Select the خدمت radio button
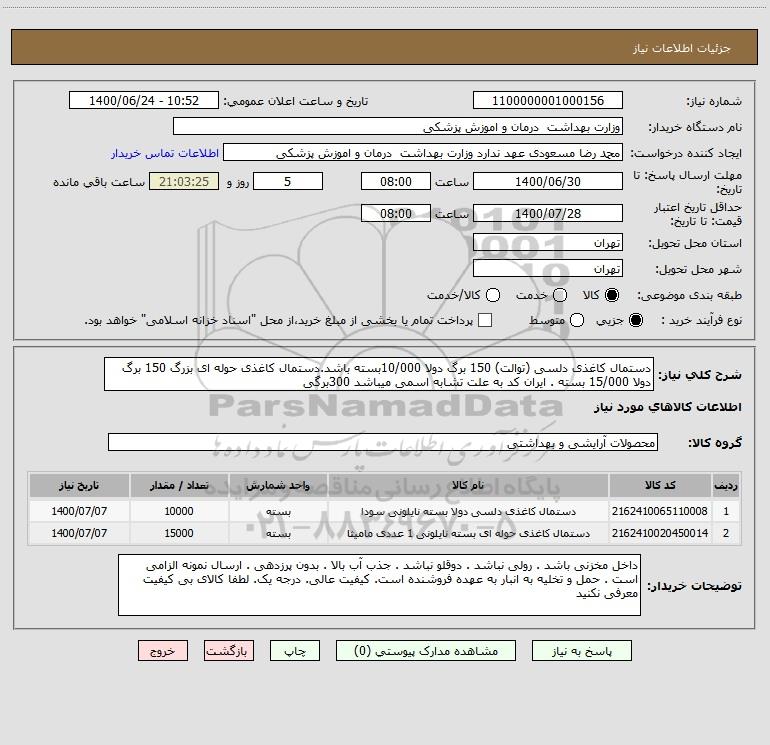This screenshot has height=745, width=770. coord(560,295)
